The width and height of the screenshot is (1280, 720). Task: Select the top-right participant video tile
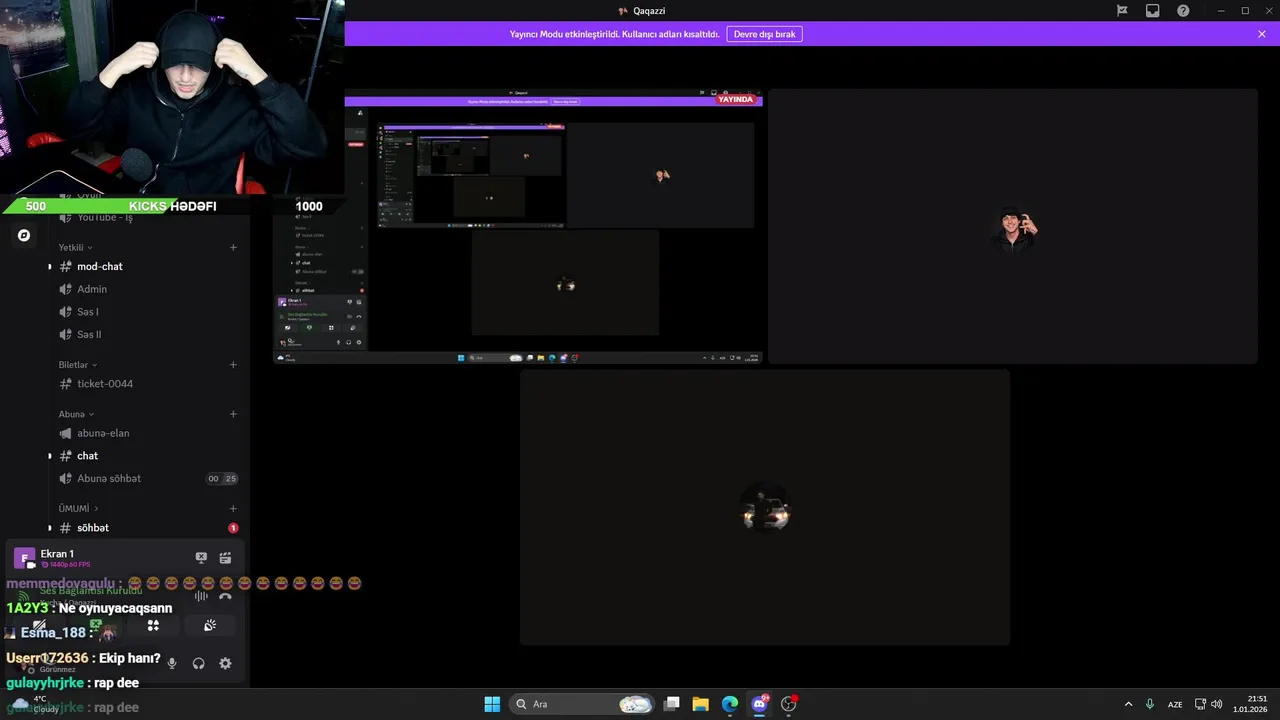tap(1012, 226)
